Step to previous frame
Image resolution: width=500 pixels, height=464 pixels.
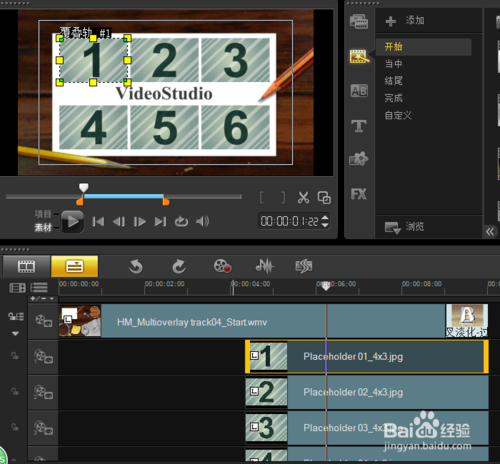tap(119, 222)
